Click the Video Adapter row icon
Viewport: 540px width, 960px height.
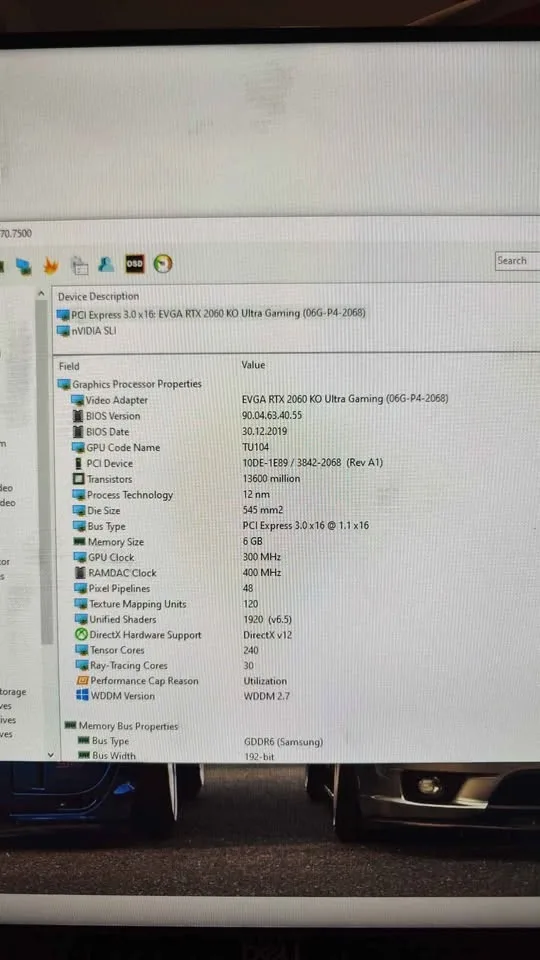coord(78,400)
